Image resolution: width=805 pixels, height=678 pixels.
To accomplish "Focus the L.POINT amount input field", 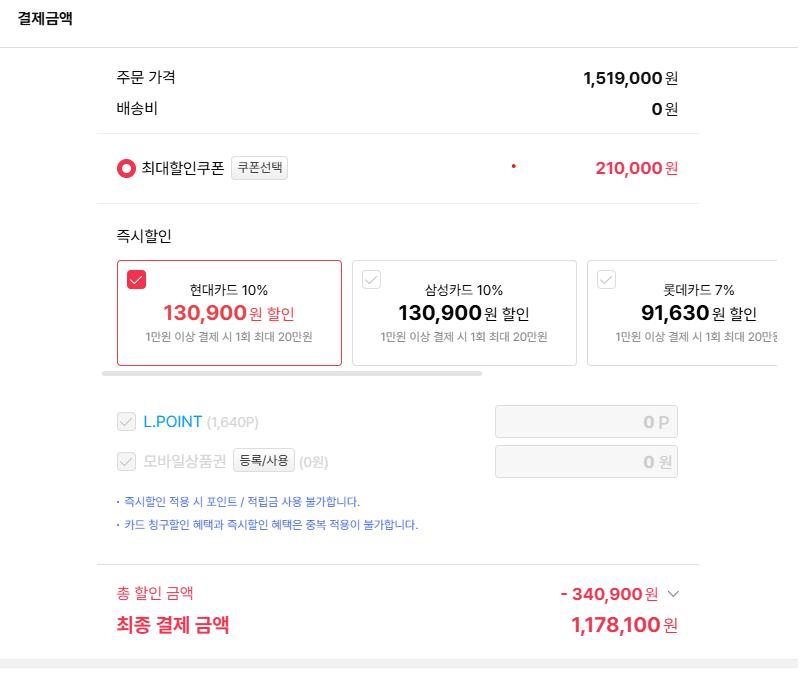I will 586,422.
